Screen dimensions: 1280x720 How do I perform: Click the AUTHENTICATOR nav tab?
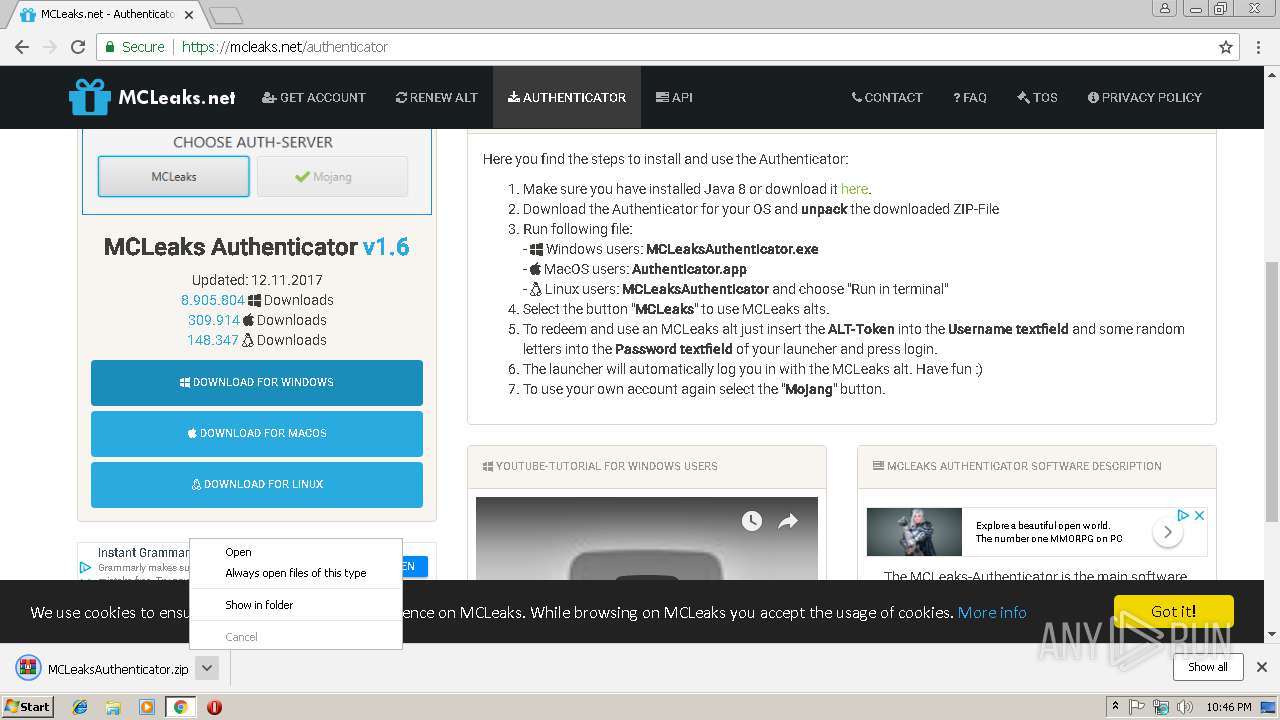pos(567,97)
